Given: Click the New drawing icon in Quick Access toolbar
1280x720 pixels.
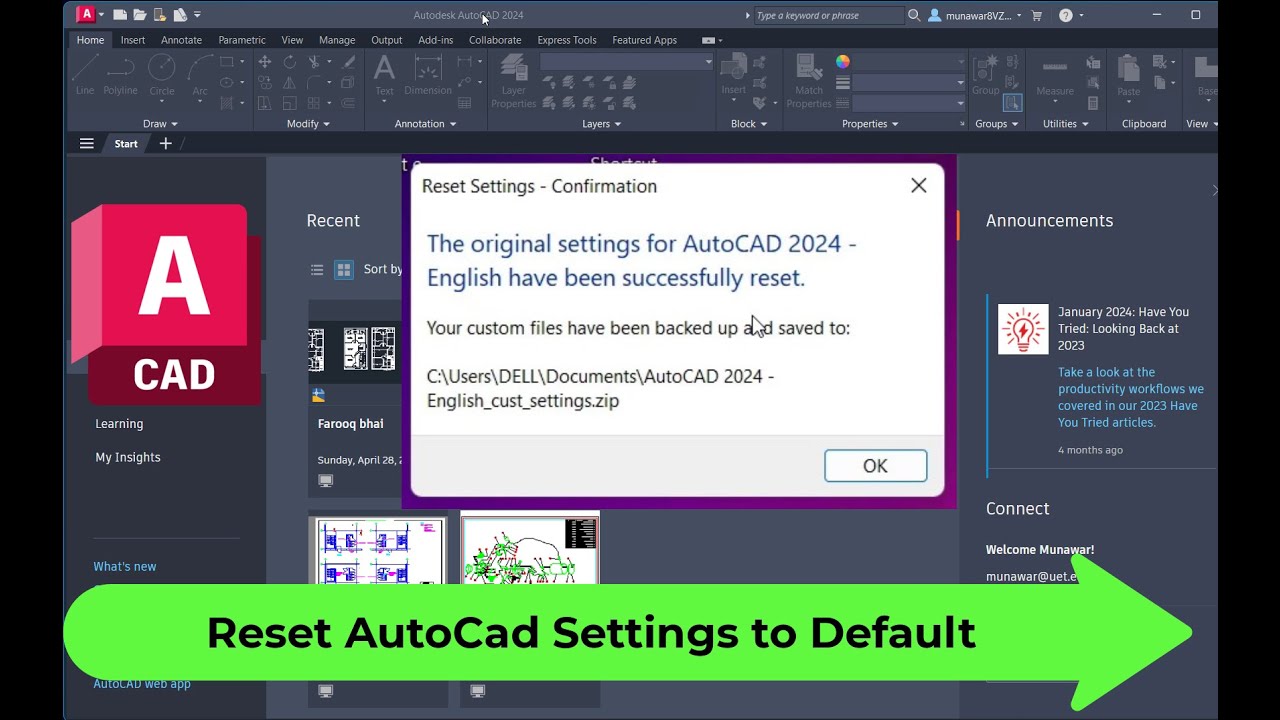Looking at the screenshot, I should coord(120,15).
